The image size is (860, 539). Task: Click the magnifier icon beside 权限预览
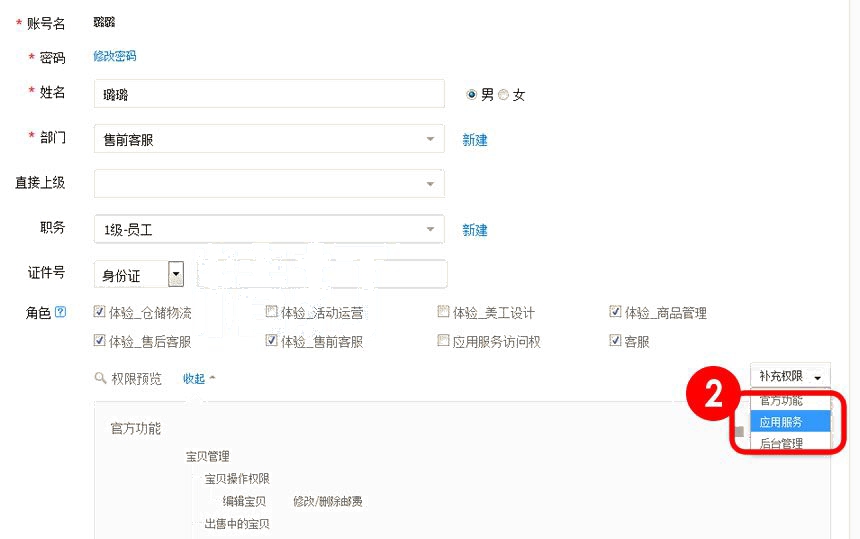point(100,378)
